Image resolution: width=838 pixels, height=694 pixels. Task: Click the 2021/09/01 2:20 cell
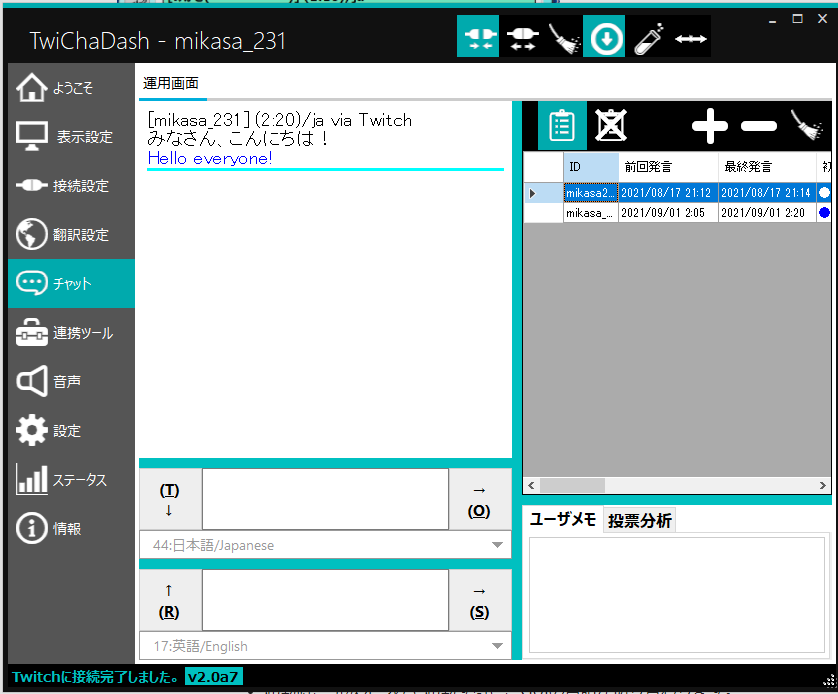point(767,213)
